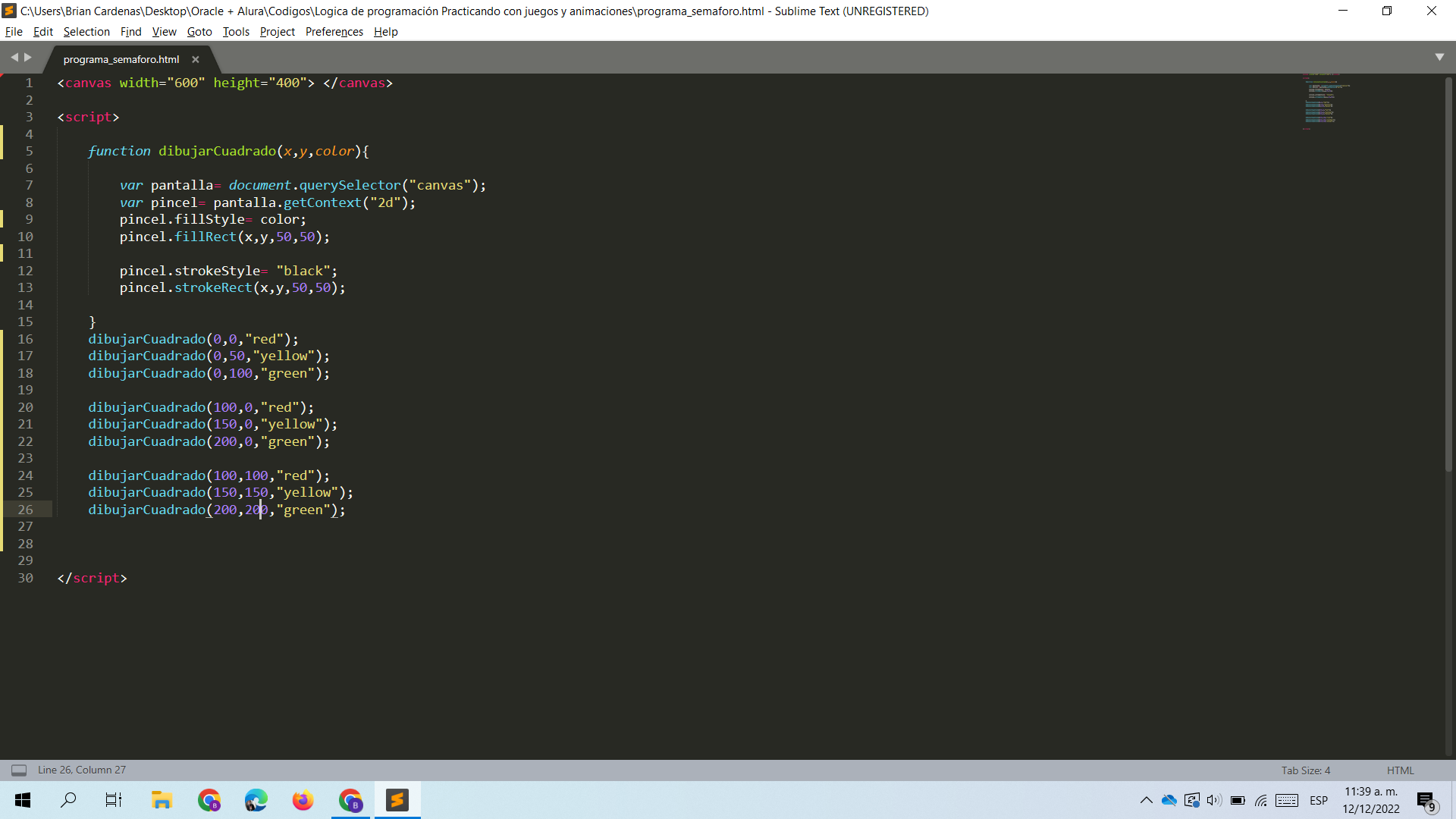Click the minimap code preview
The width and height of the screenshot is (1456, 819).
[x=1327, y=102]
